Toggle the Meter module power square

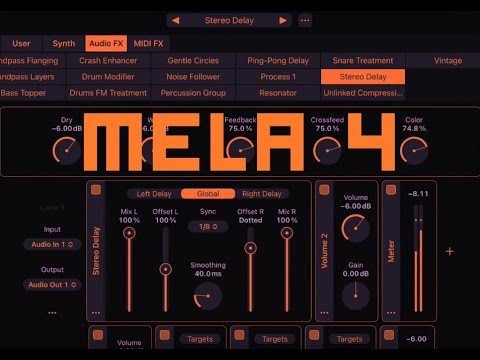[x=391, y=190]
